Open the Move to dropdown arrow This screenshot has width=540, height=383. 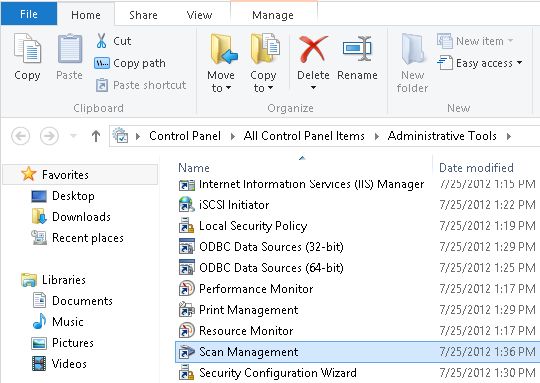point(228,88)
